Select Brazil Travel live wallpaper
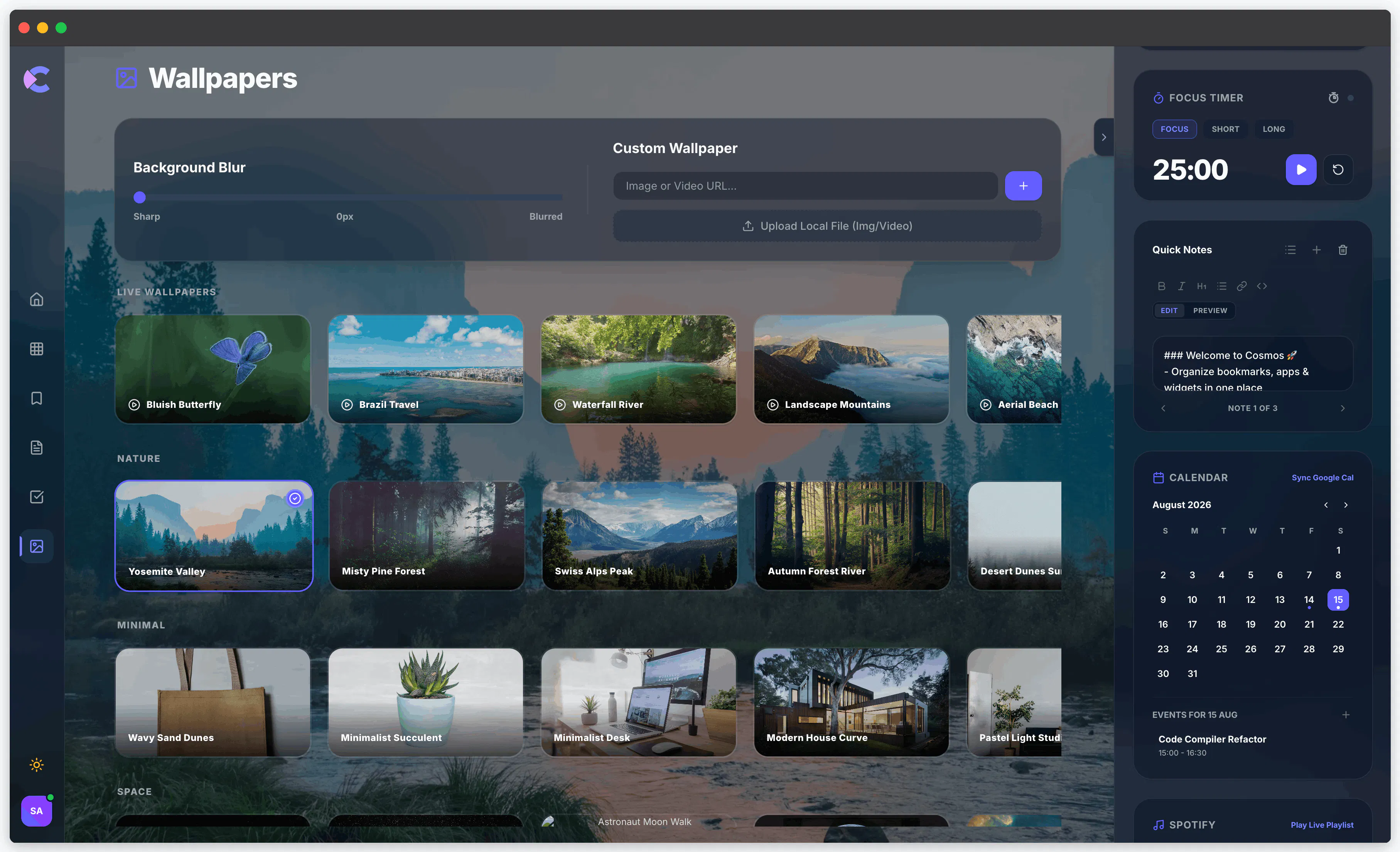Image resolution: width=1400 pixels, height=852 pixels. pyautogui.click(x=425, y=369)
